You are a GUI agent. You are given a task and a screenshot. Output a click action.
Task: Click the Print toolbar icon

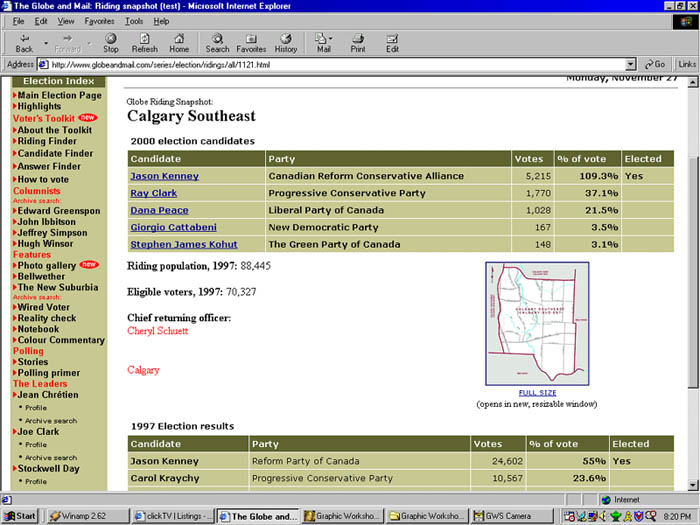point(358,43)
